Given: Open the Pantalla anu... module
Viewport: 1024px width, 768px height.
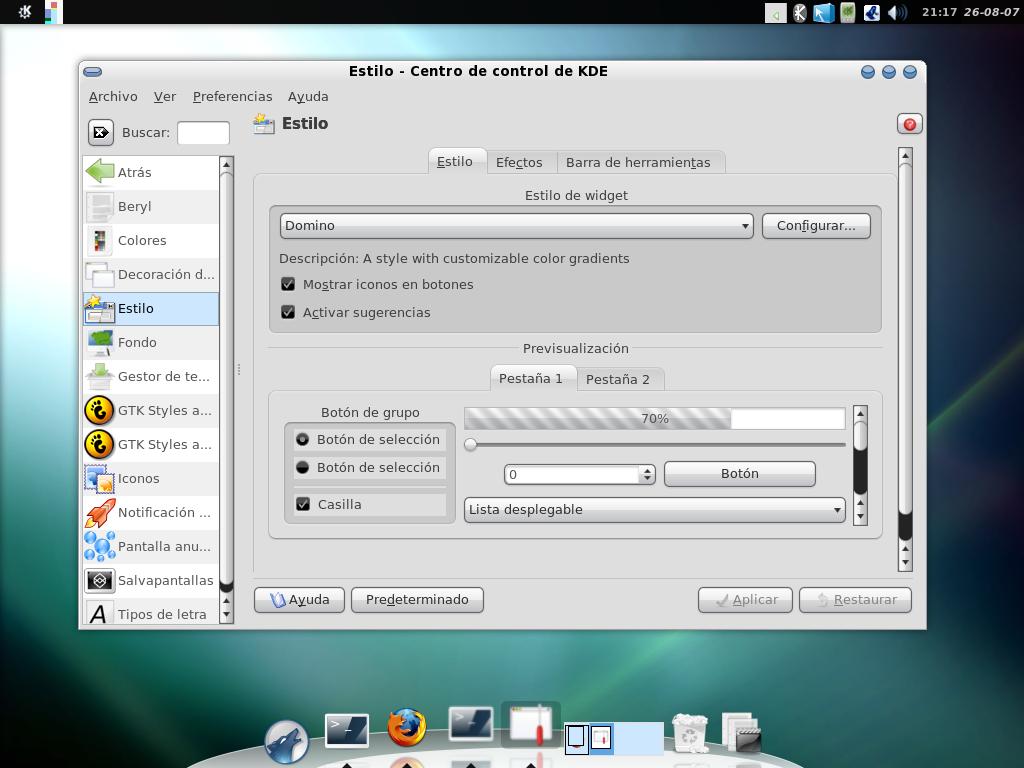Looking at the screenshot, I should tap(151, 546).
